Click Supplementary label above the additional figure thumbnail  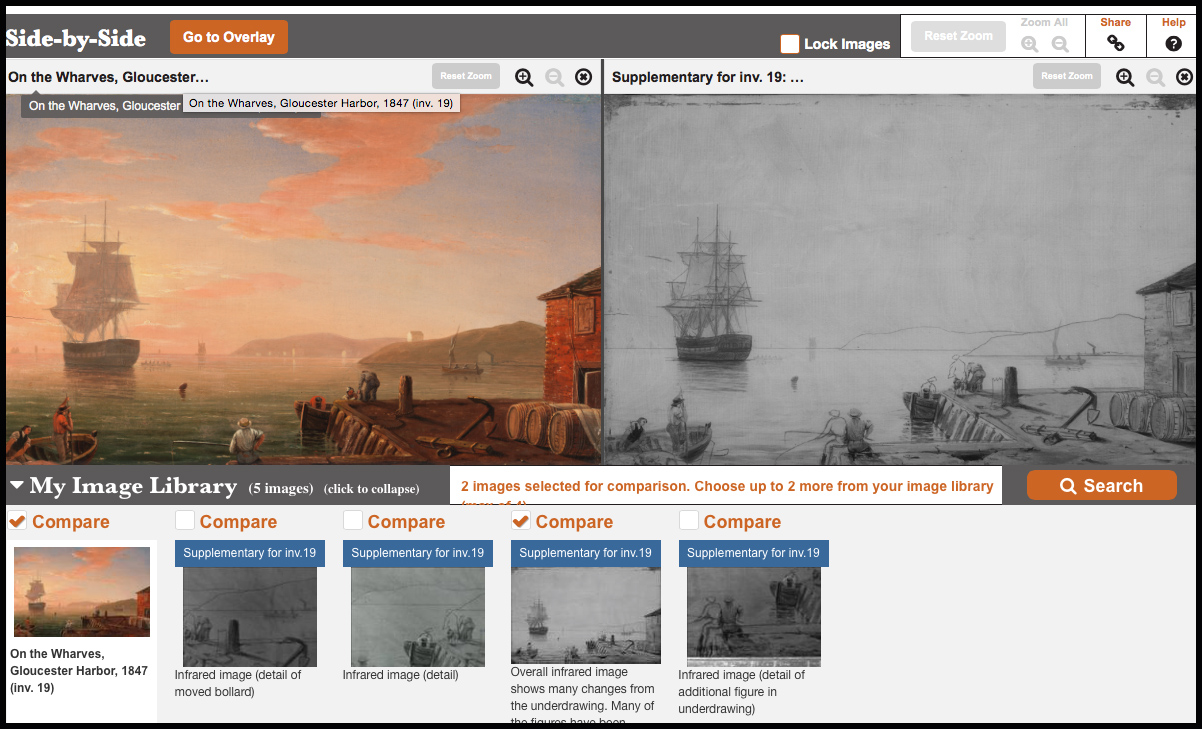[754, 553]
